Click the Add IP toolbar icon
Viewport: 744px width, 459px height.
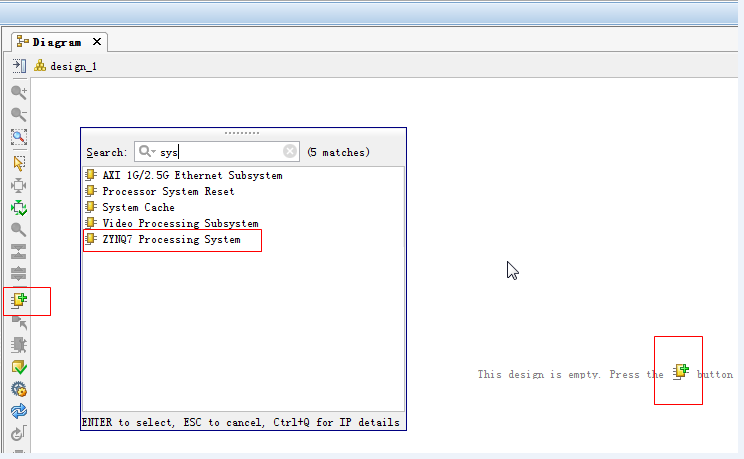(19, 299)
